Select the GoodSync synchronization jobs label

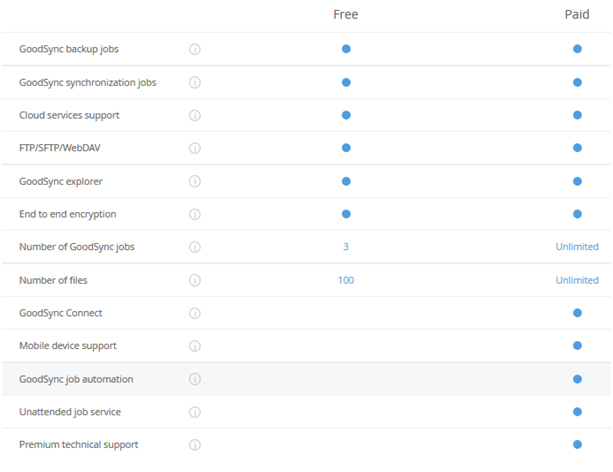pos(88,83)
